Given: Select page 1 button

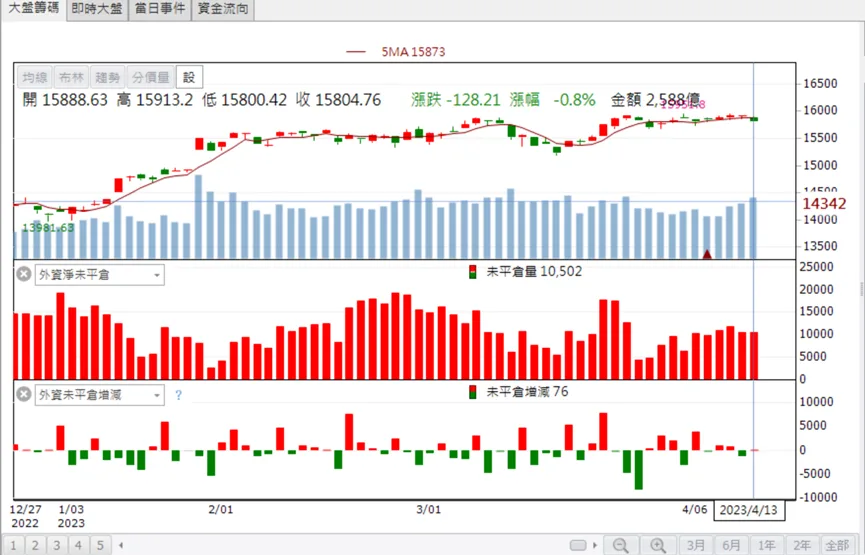Looking at the screenshot, I should pos(13,546).
